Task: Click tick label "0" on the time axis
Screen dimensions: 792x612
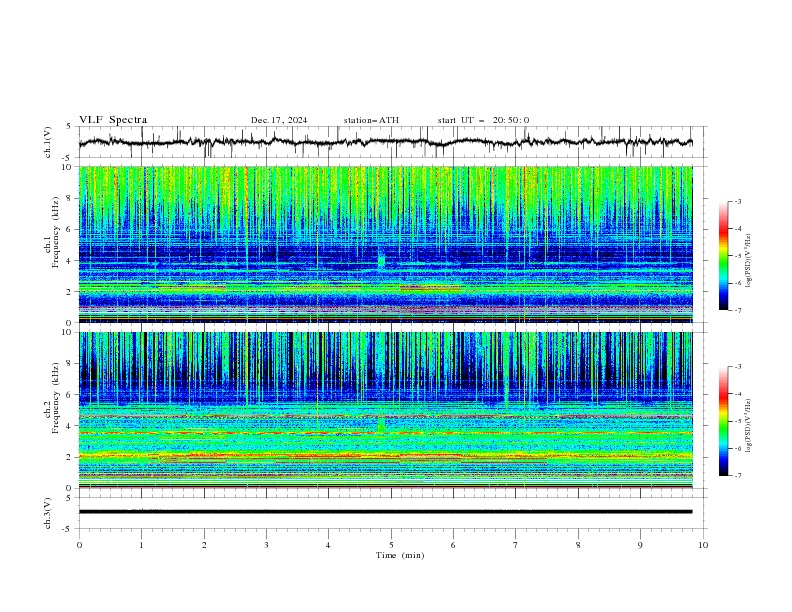Action: tap(79, 545)
